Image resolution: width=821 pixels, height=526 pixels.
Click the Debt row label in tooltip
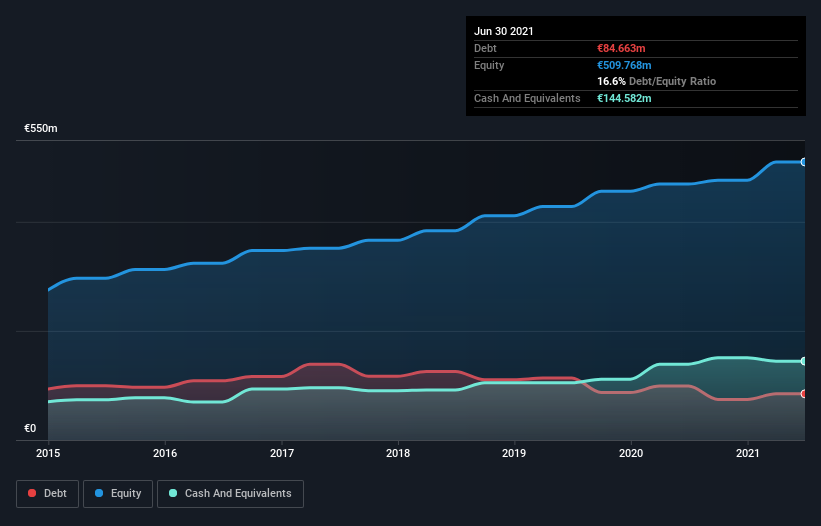485,48
